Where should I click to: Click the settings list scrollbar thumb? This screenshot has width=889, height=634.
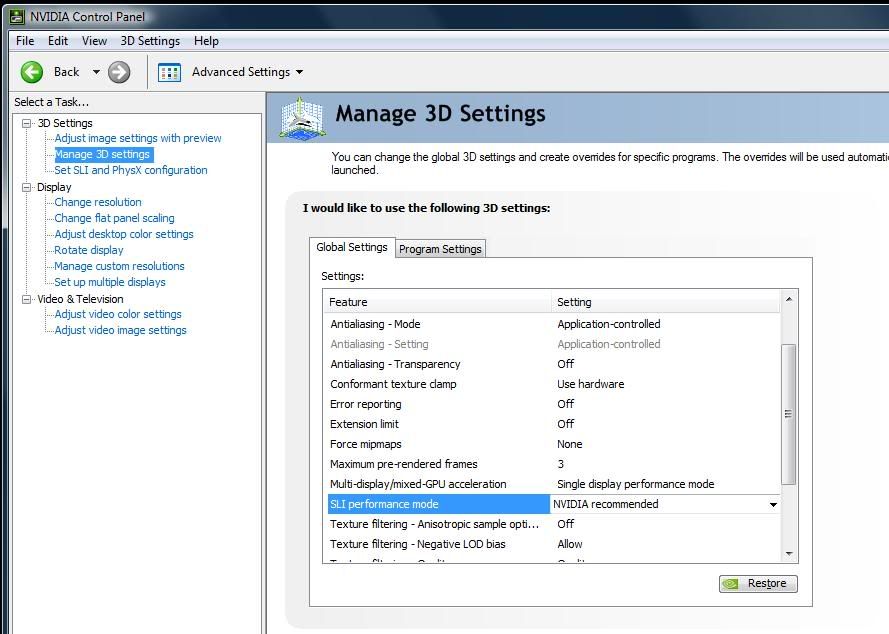(789, 414)
